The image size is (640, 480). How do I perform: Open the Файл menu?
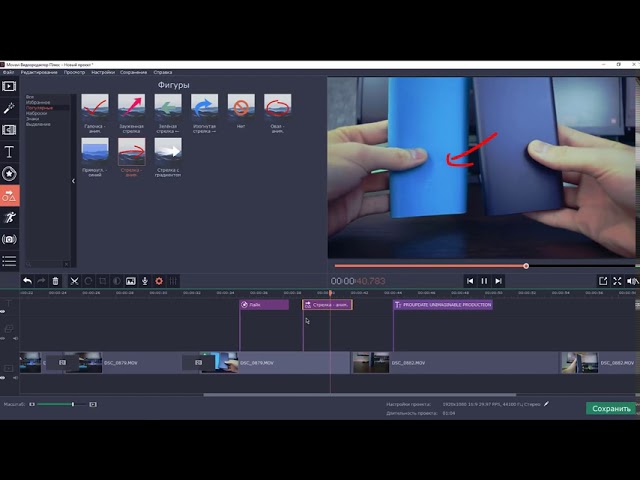pyautogui.click(x=8, y=72)
